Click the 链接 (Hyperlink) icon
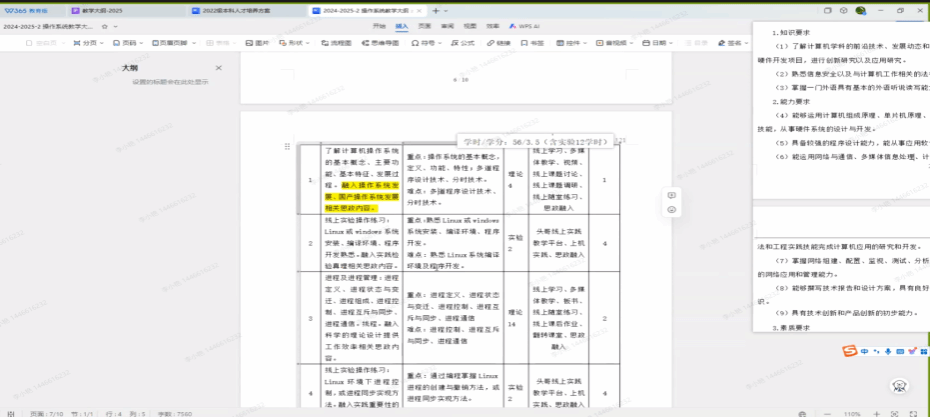The image size is (930, 417). [499, 43]
